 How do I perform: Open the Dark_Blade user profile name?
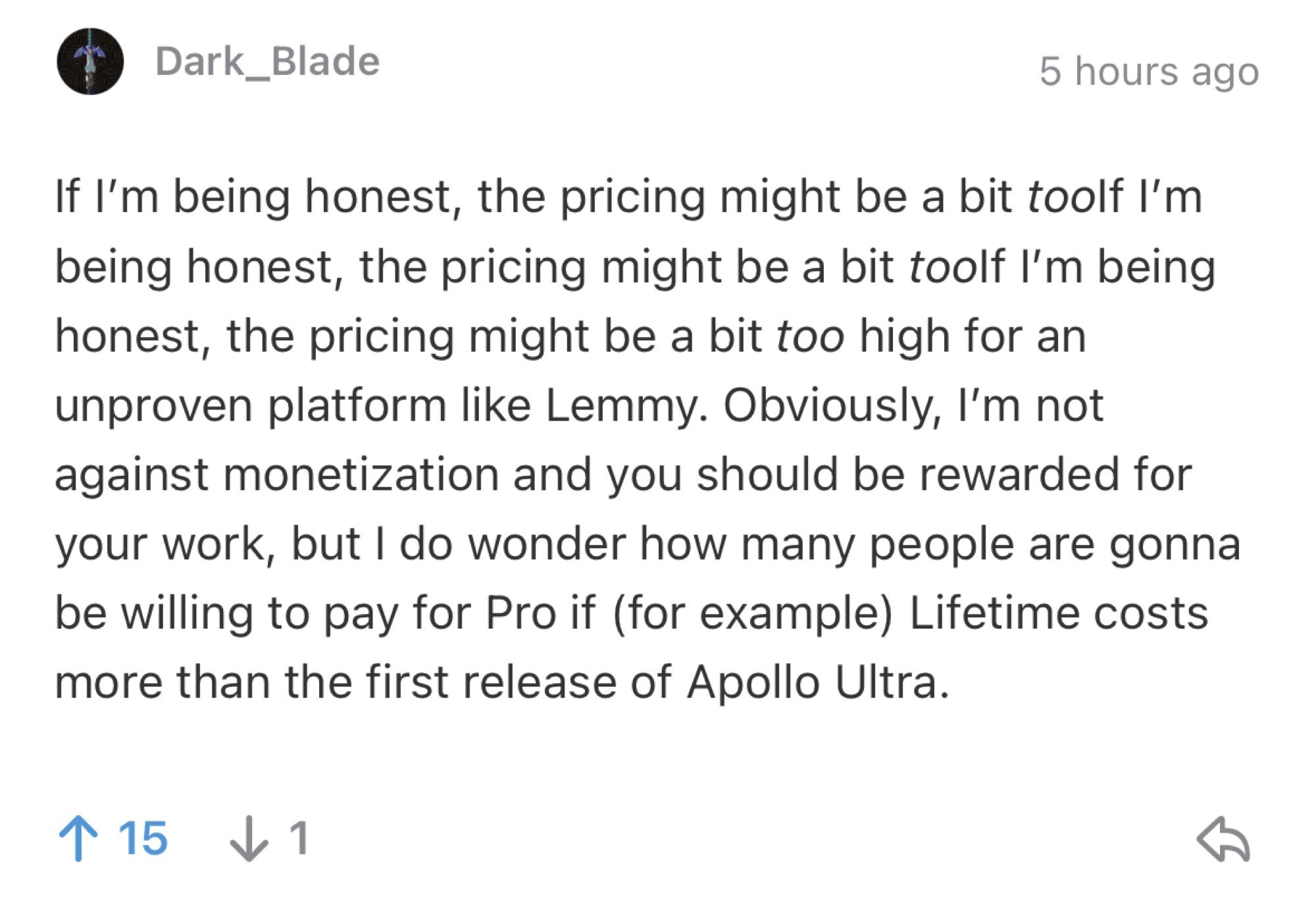[267, 62]
